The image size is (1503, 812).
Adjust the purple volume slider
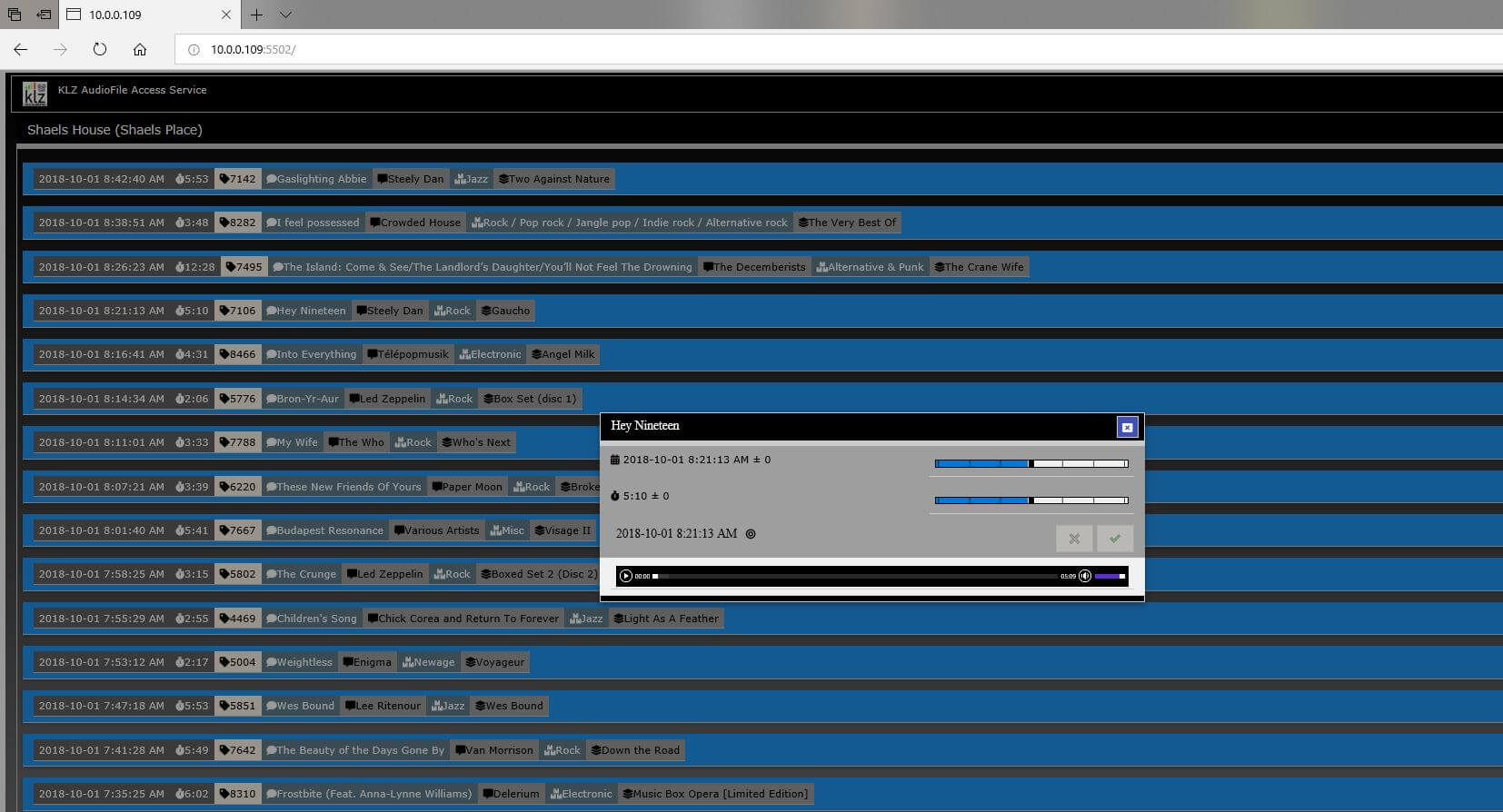pyautogui.click(x=1110, y=576)
